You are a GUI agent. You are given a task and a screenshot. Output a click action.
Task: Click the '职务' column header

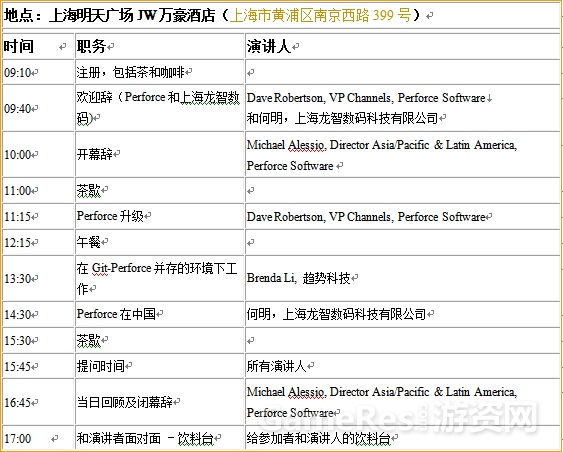91,46
